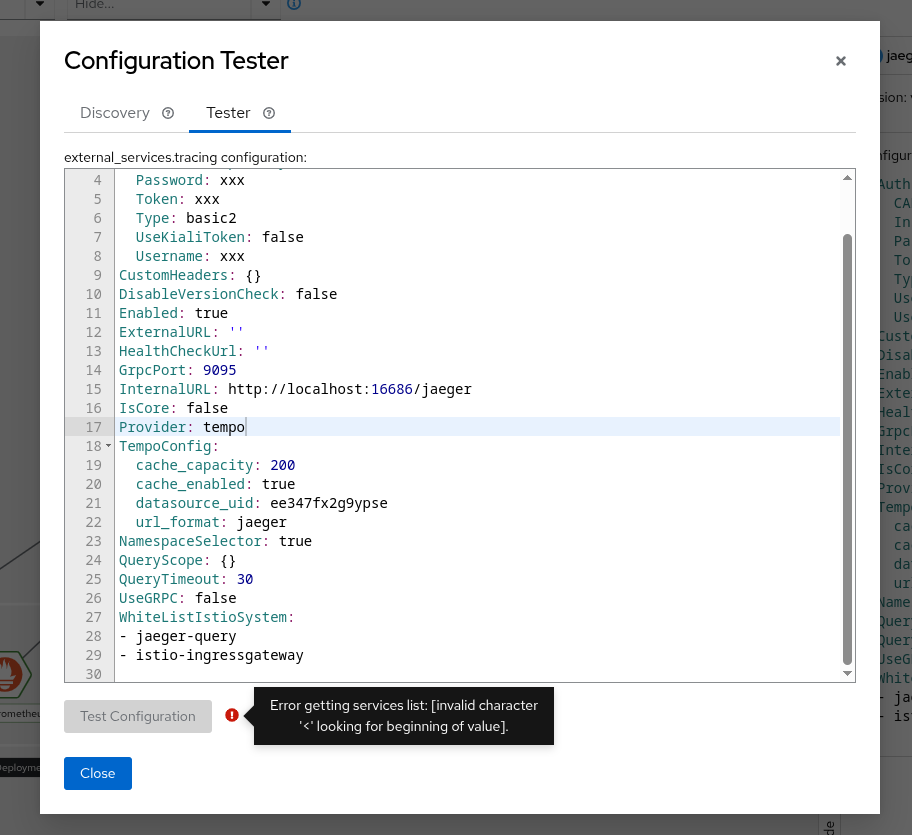Click the info icon in the top toolbar
912x835 pixels.
click(x=293, y=5)
